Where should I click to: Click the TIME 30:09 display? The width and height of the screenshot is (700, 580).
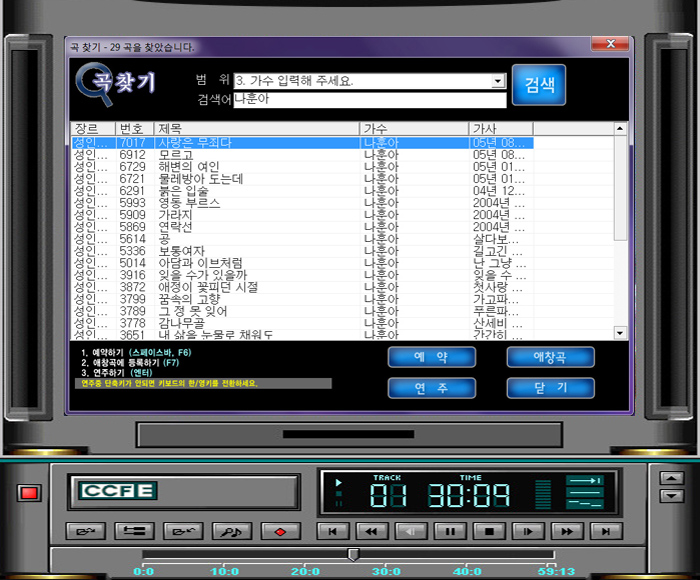469,496
